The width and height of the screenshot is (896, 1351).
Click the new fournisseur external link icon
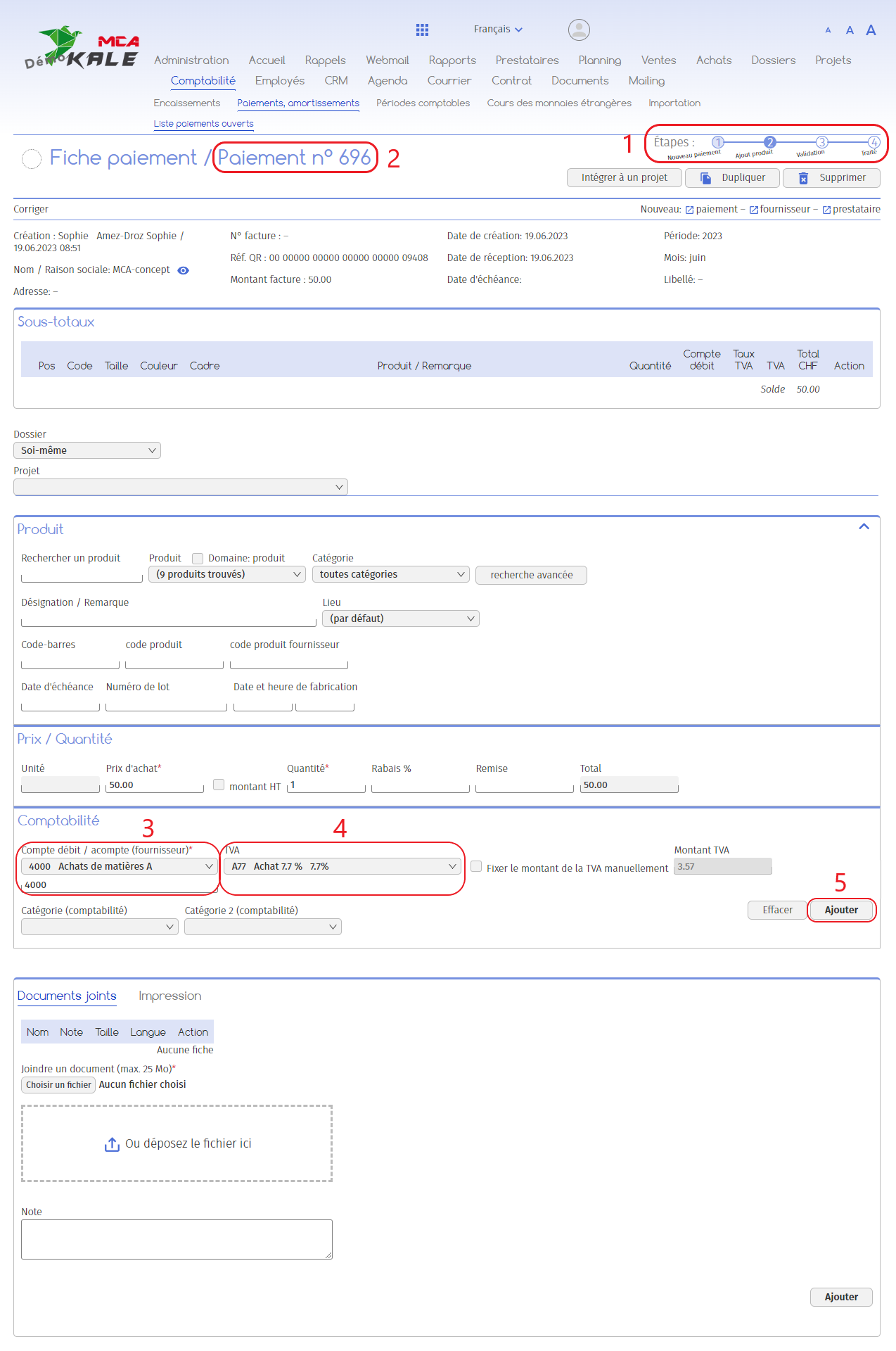click(753, 210)
